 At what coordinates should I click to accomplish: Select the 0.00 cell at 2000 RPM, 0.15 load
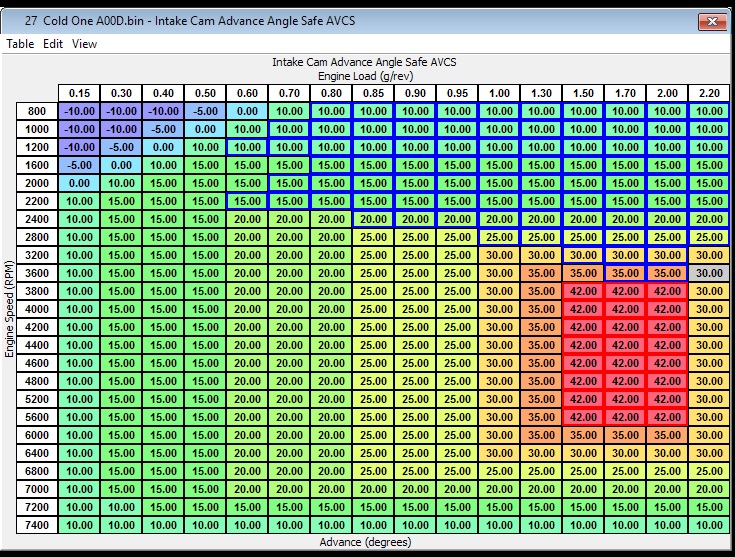click(x=79, y=183)
